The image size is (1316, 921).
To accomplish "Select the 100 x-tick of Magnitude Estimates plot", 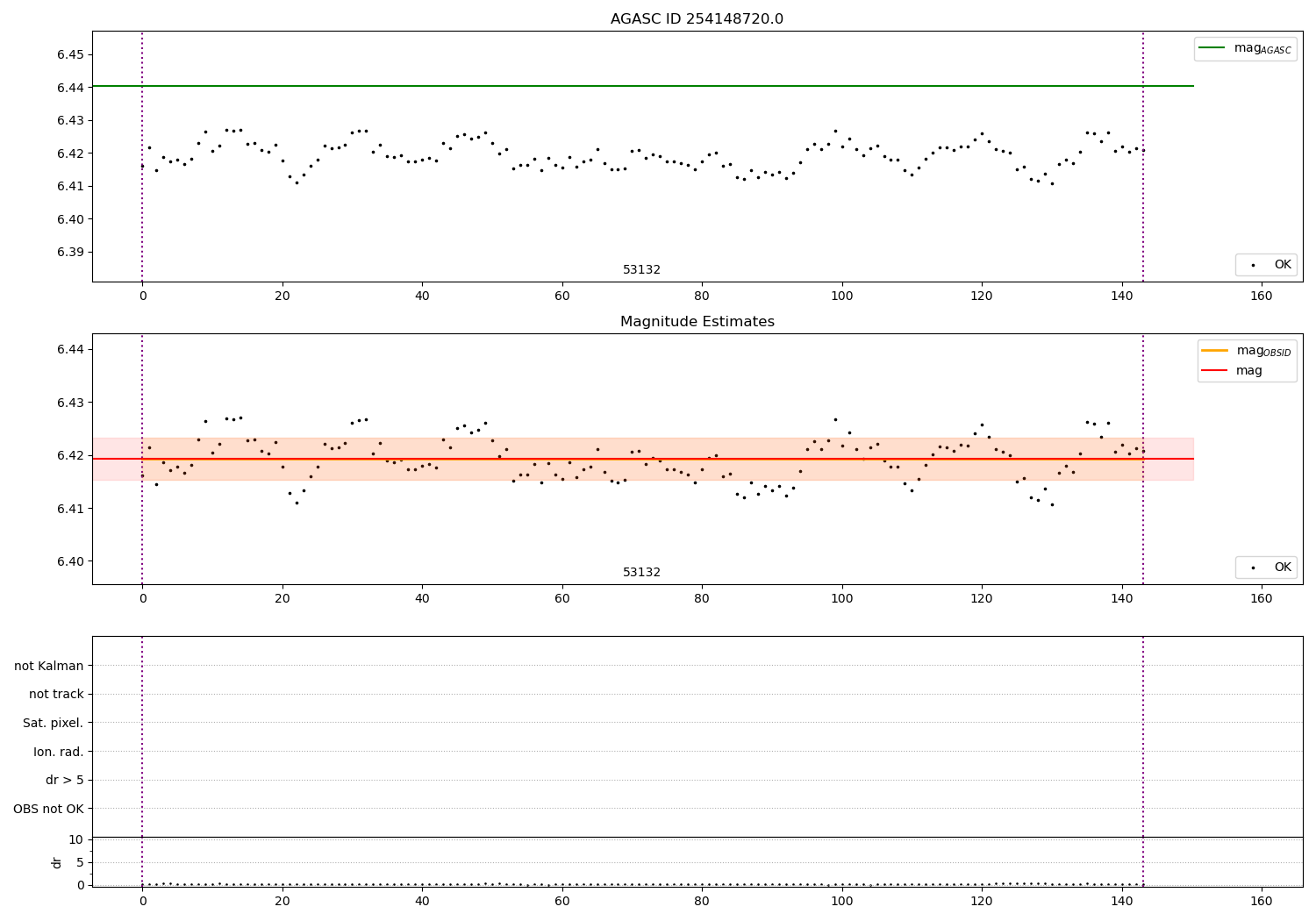I will point(842,598).
